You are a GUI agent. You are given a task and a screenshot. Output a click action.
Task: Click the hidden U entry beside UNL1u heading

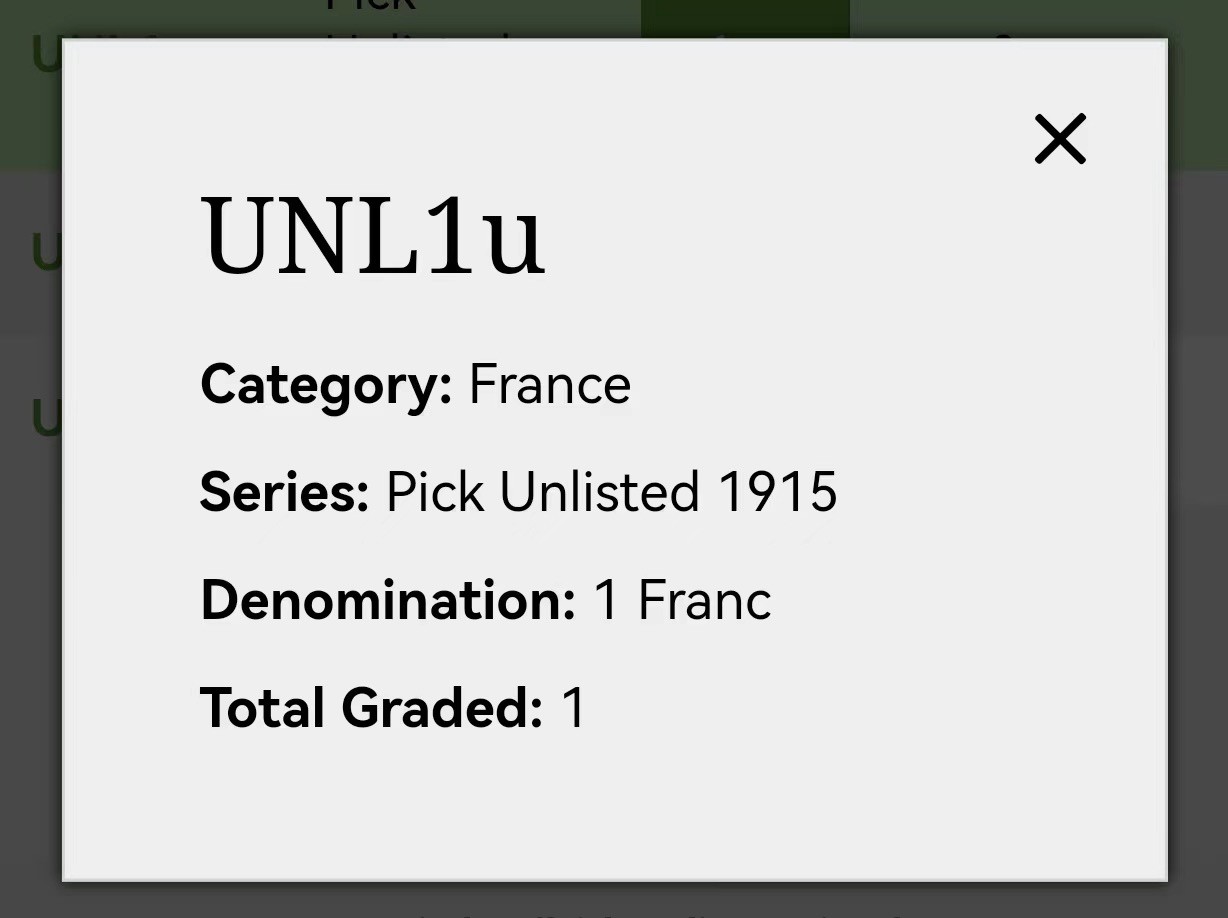tap(47, 252)
